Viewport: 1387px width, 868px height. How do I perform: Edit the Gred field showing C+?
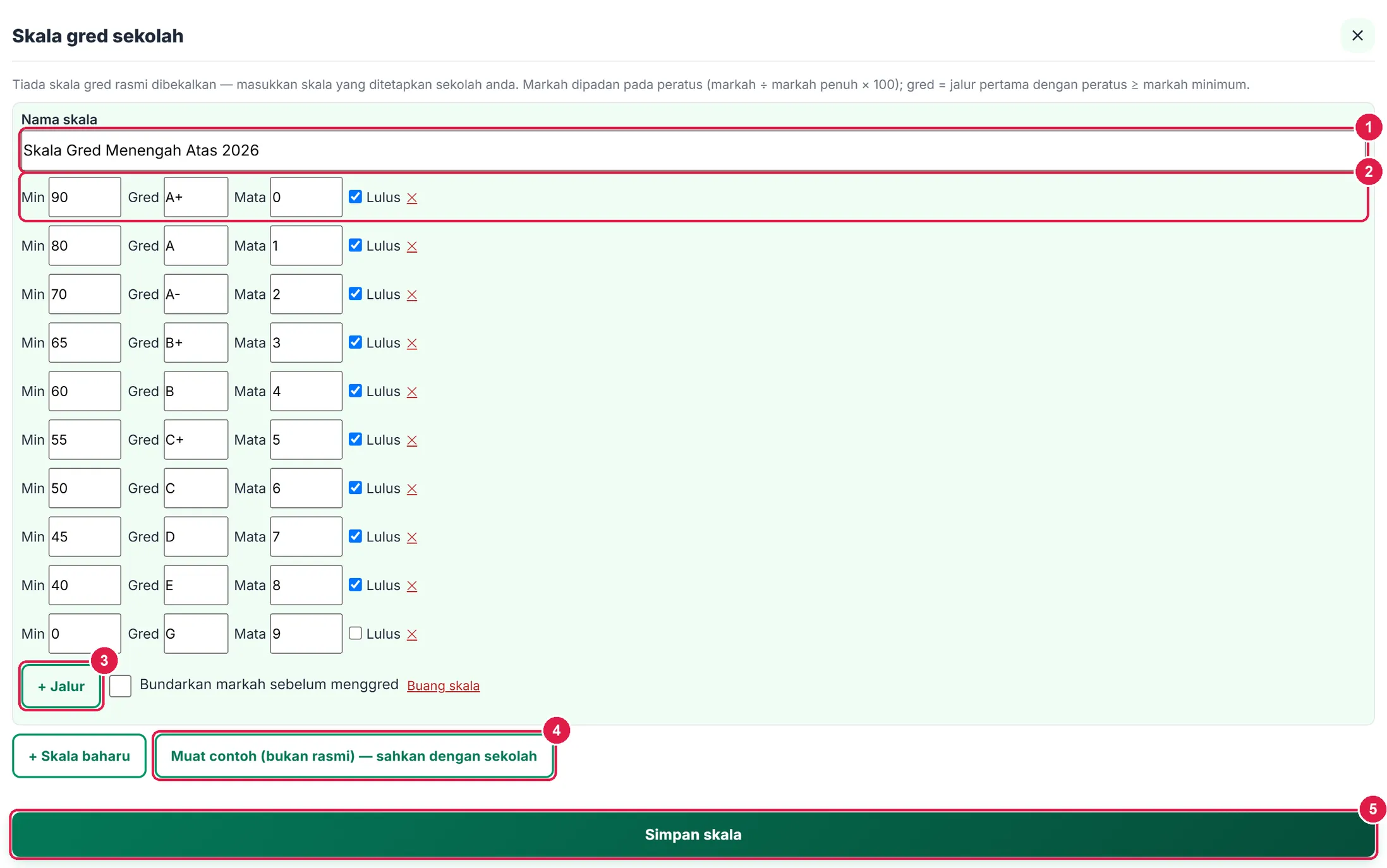pos(196,440)
